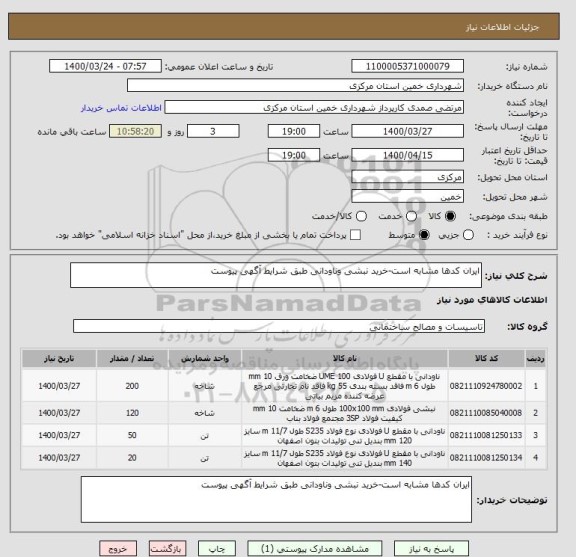
Task: Click the request creator name field
Action: [314, 108]
